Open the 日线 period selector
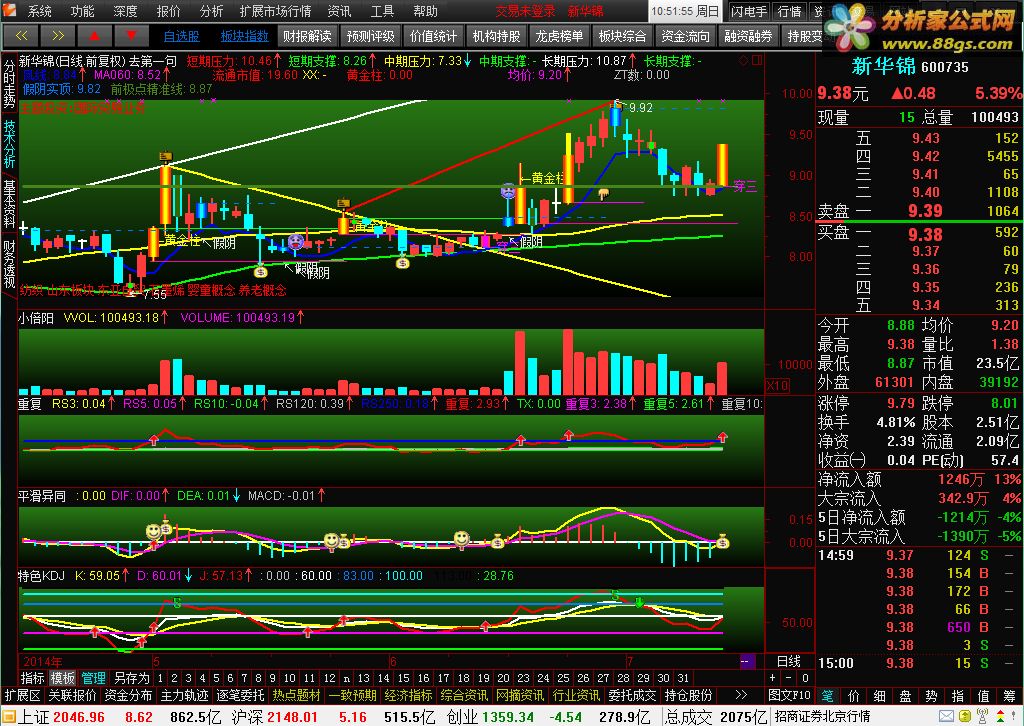1024x726 pixels. [x=789, y=662]
